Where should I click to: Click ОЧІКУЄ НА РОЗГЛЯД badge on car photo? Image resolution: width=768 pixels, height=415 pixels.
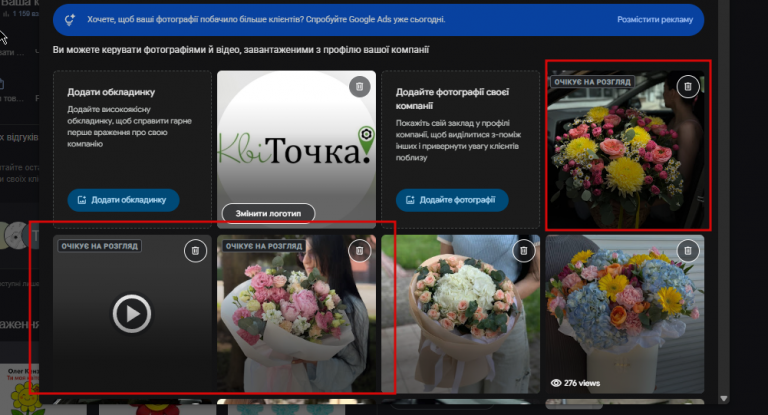point(592,82)
